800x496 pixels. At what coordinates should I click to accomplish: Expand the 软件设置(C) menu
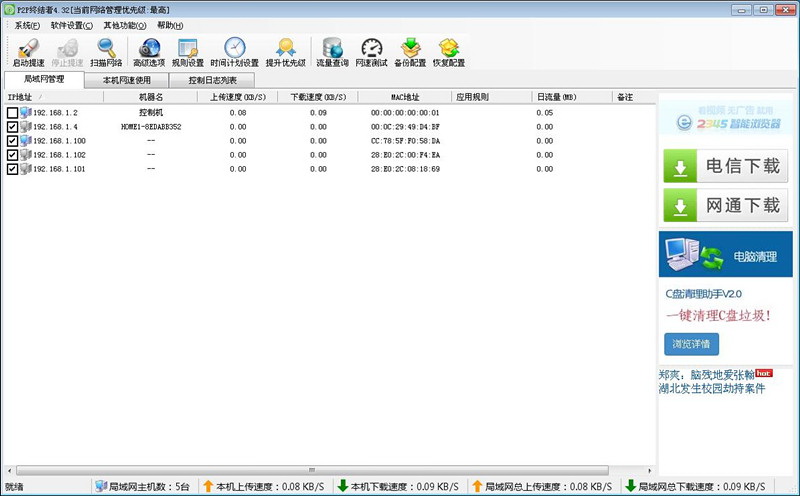[x=72, y=25]
